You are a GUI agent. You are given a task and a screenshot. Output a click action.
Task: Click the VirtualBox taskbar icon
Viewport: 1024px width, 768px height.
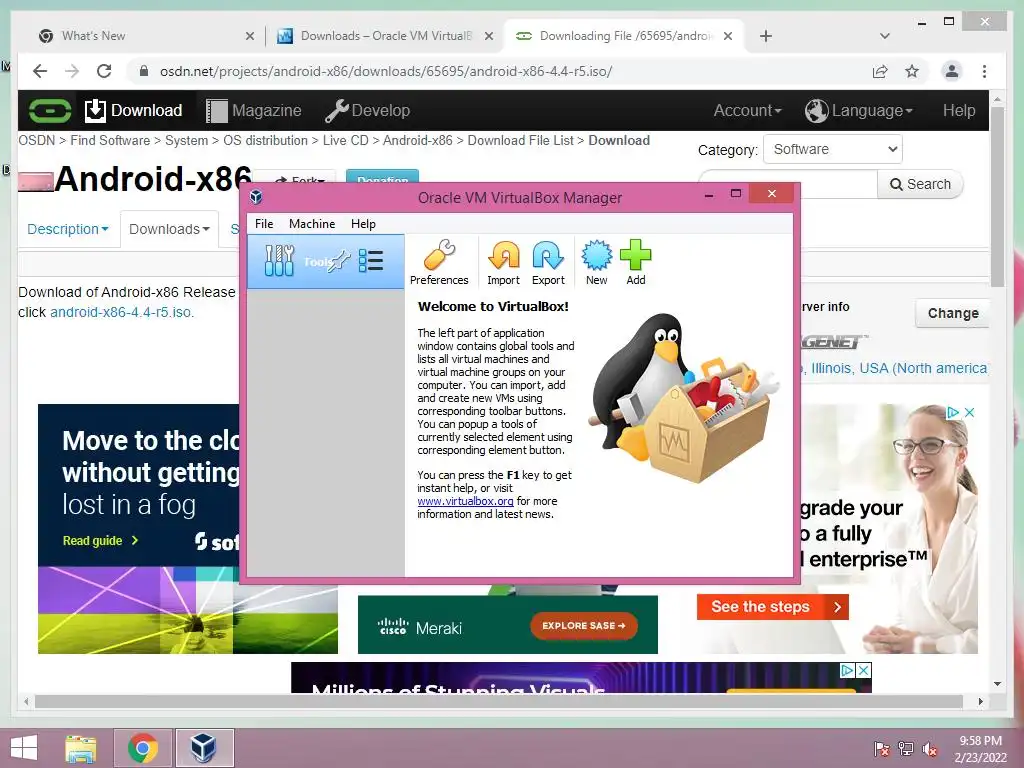click(204, 748)
